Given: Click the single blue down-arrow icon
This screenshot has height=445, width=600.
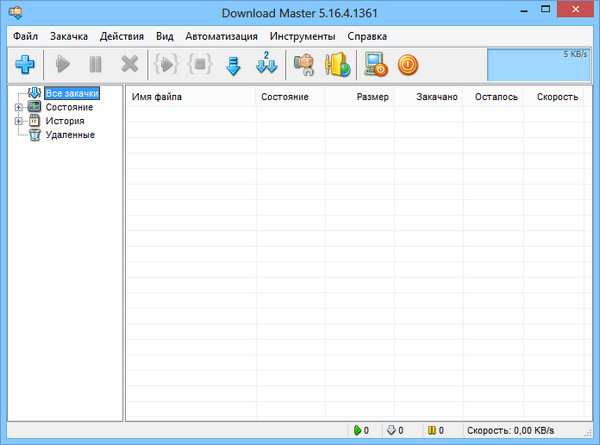Looking at the screenshot, I should coord(233,65).
